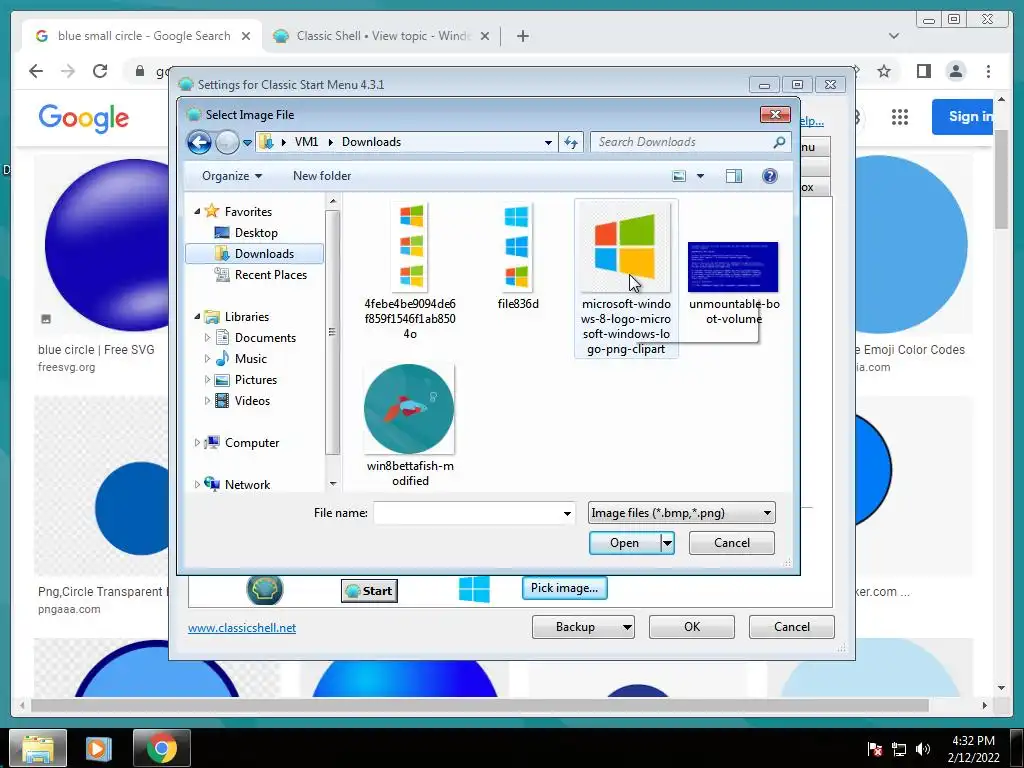Open the media player taskbar icon
This screenshot has height=768, width=1024.
99,748
